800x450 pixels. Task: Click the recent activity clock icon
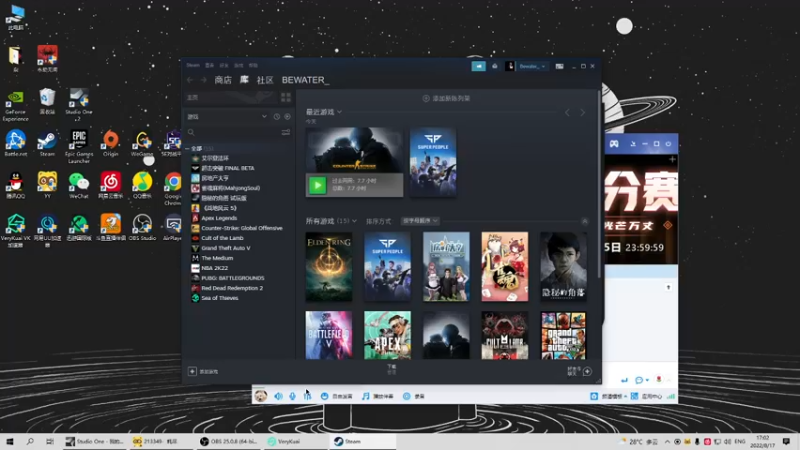click(277, 117)
